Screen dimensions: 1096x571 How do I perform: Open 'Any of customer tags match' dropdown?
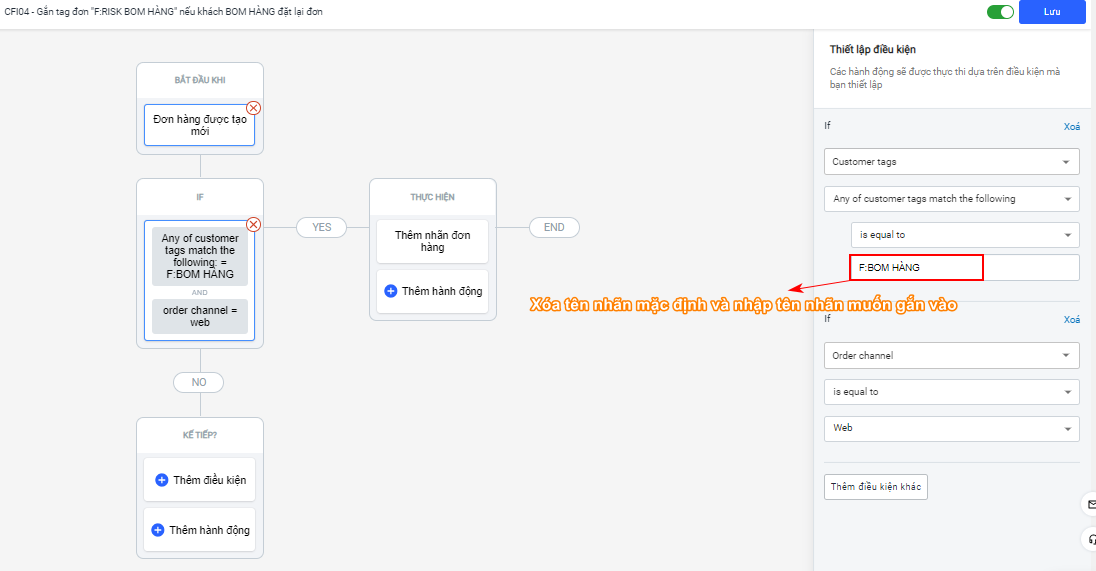pyautogui.click(x=951, y=199)
